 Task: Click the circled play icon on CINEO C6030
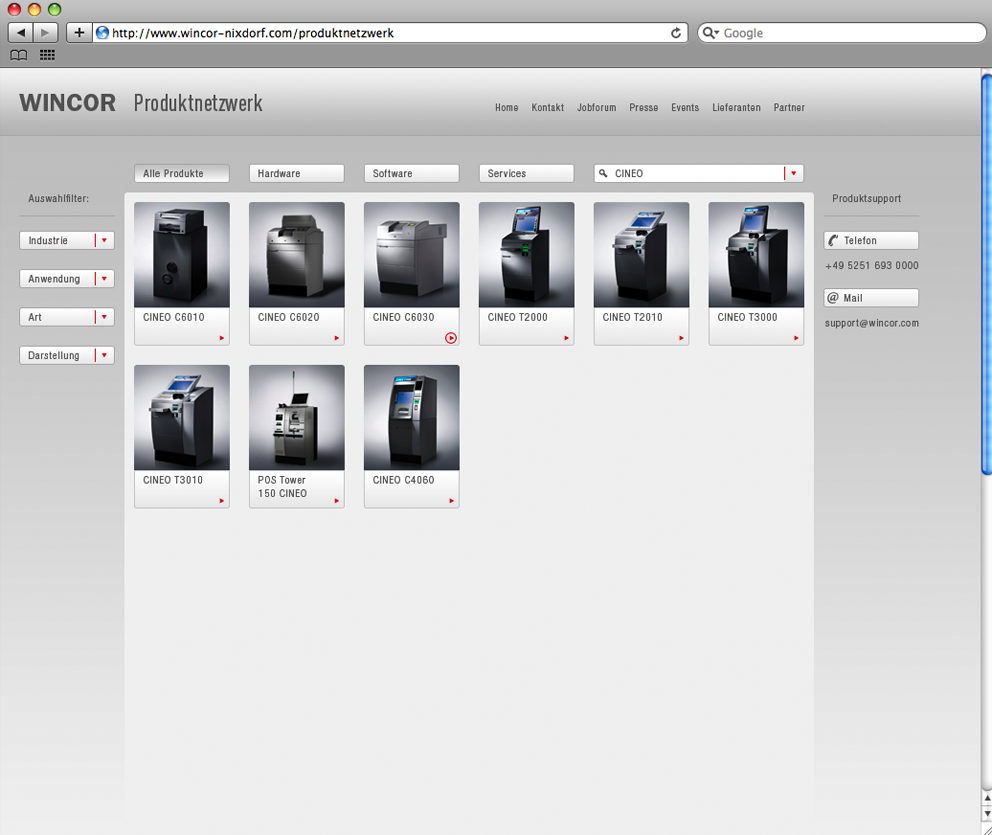pyautogui.click(x=450, y=338)
